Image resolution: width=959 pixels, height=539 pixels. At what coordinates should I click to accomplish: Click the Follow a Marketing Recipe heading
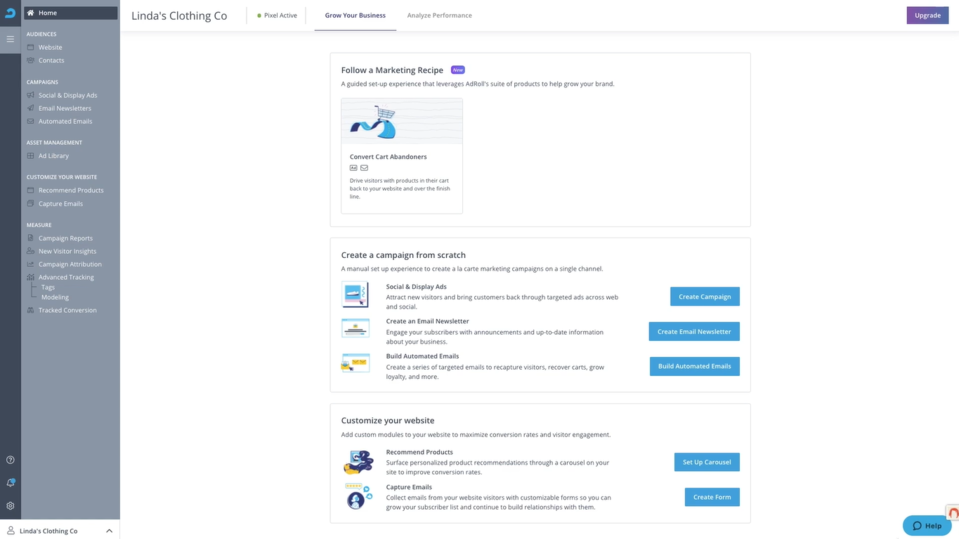coord(392,70)
